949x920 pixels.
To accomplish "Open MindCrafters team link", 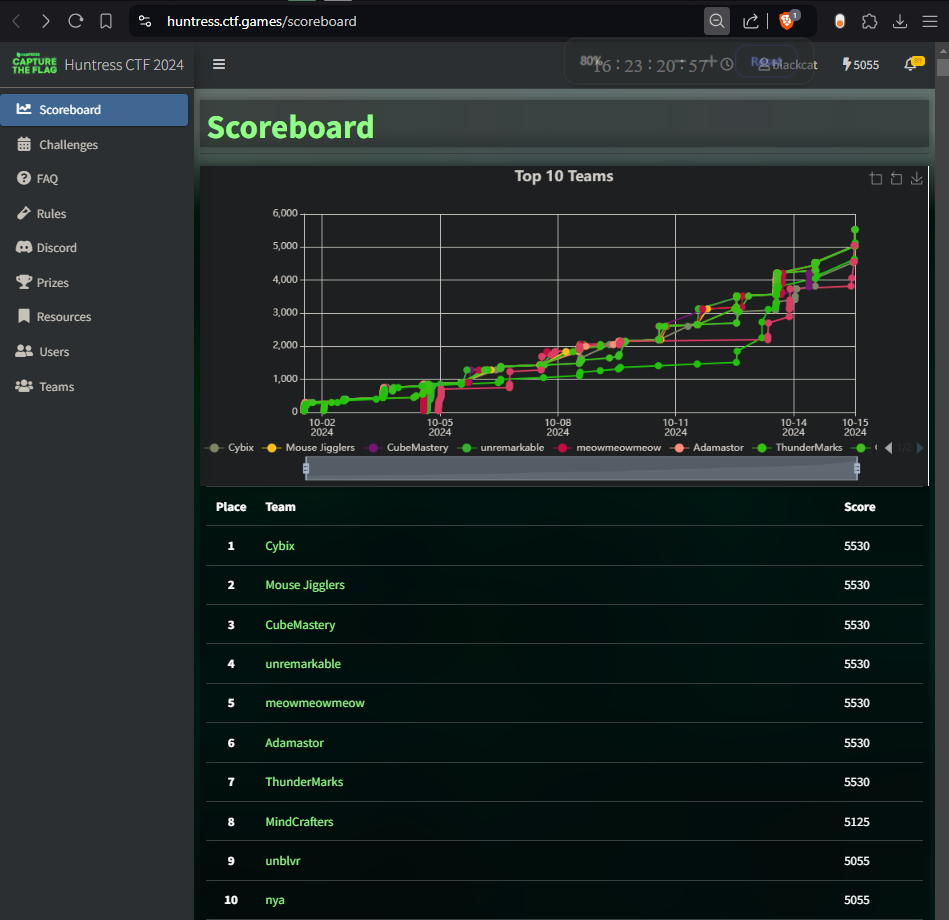I will (x=300, y=822).
